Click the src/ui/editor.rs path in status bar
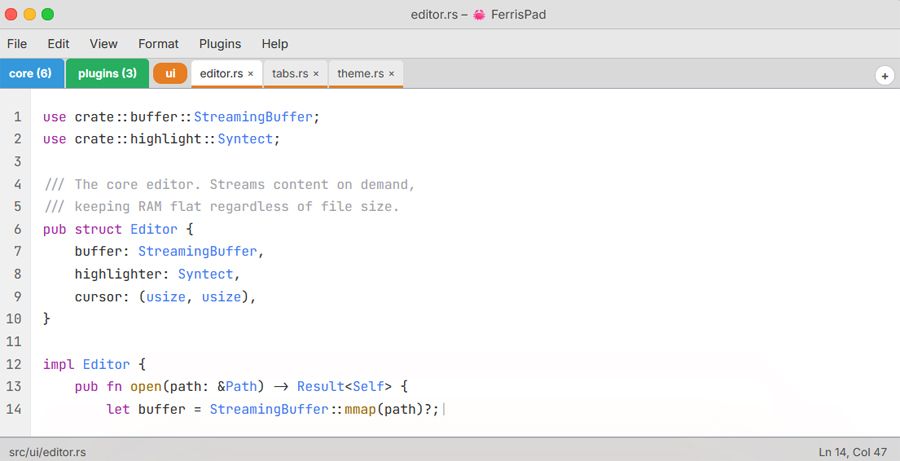 [x=48, y=452]
